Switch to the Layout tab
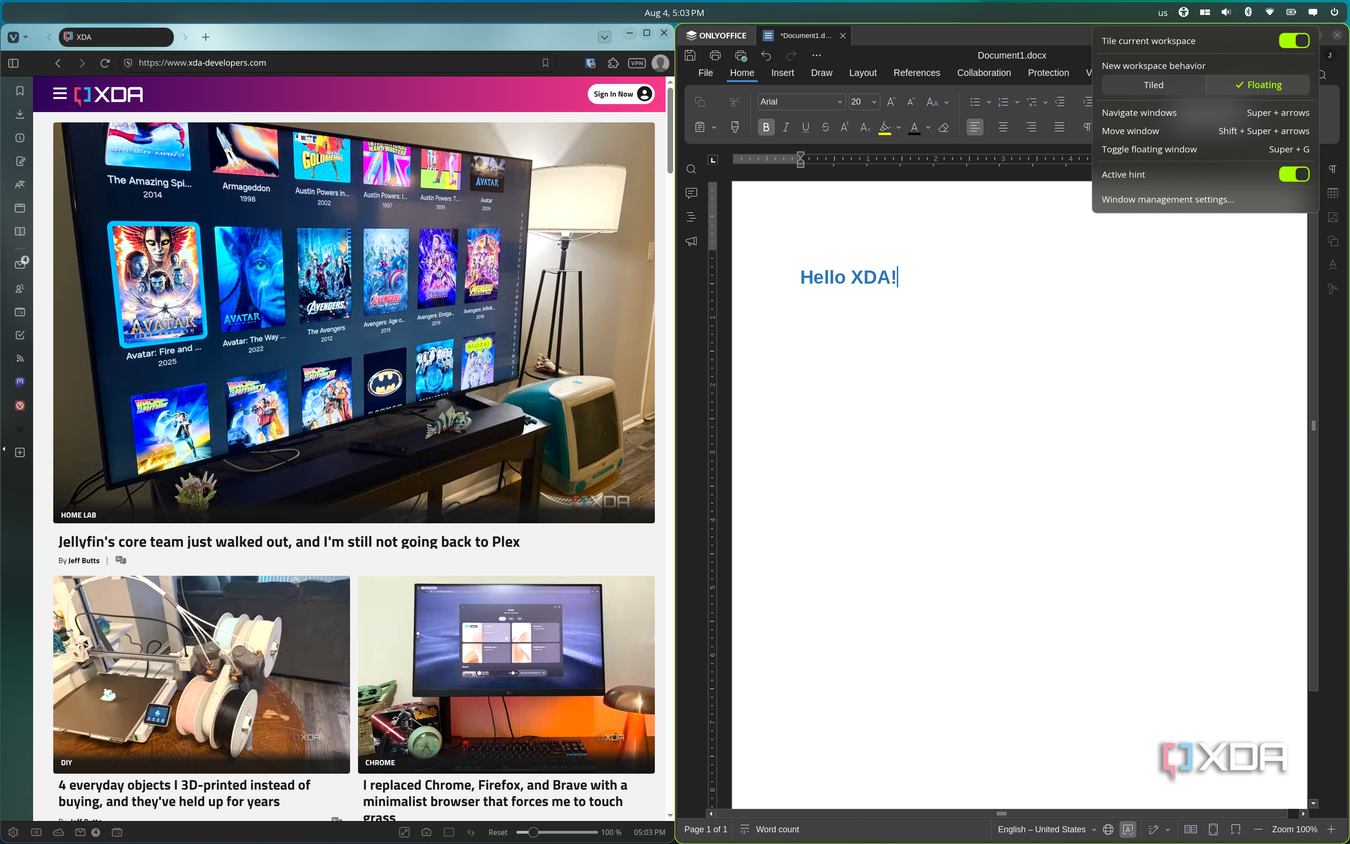Image resolution: width=1350 pixels, height=844 pixels. pyautogui.click(x=863, y=73)
